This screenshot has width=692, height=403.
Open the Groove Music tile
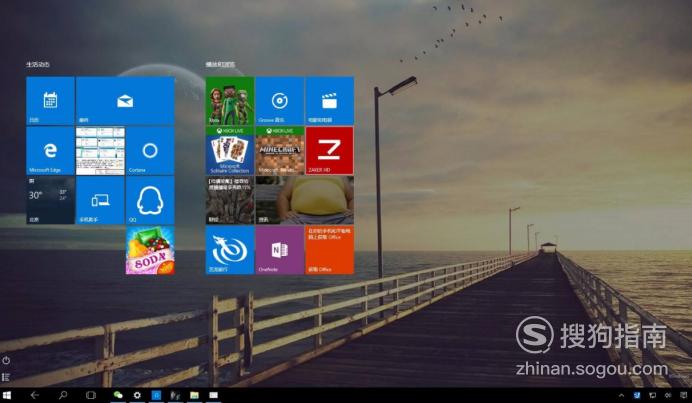(x=280, y=101)
